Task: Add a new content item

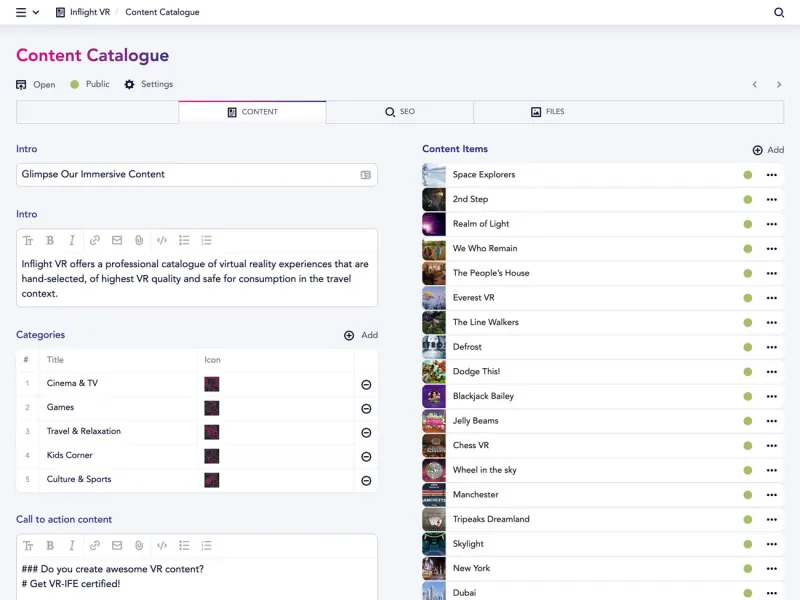Action: [768, 149]
